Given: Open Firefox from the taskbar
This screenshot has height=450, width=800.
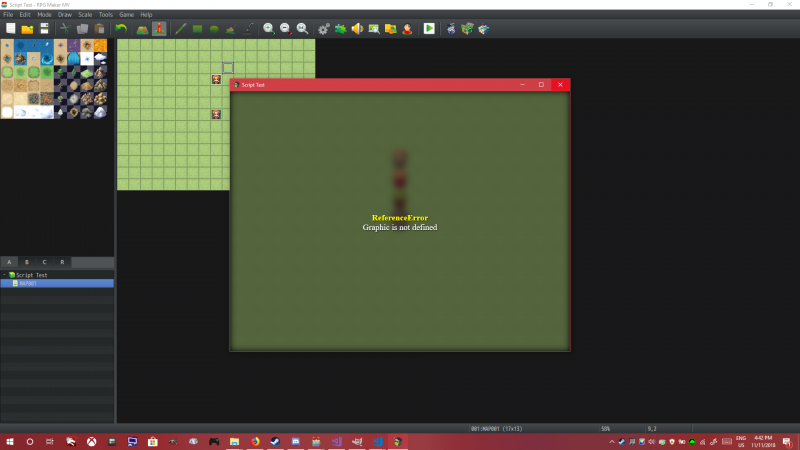Looking at the screenshot, I should (255, 442).
